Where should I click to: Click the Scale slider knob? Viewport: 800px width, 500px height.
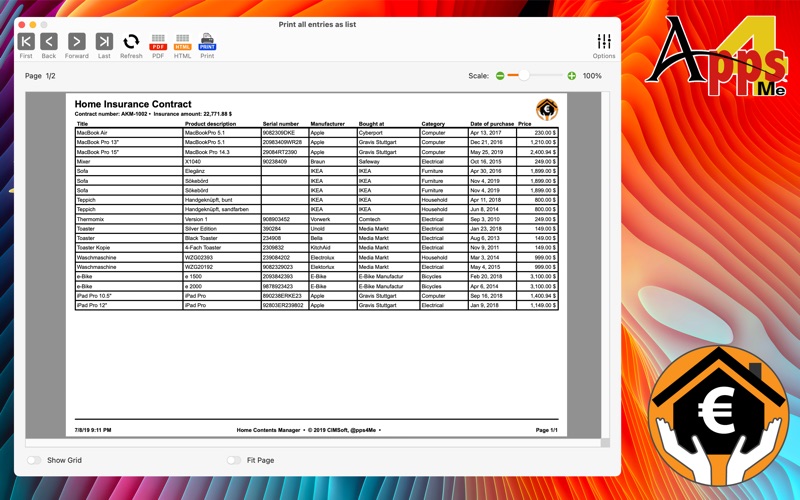point(524,76)
